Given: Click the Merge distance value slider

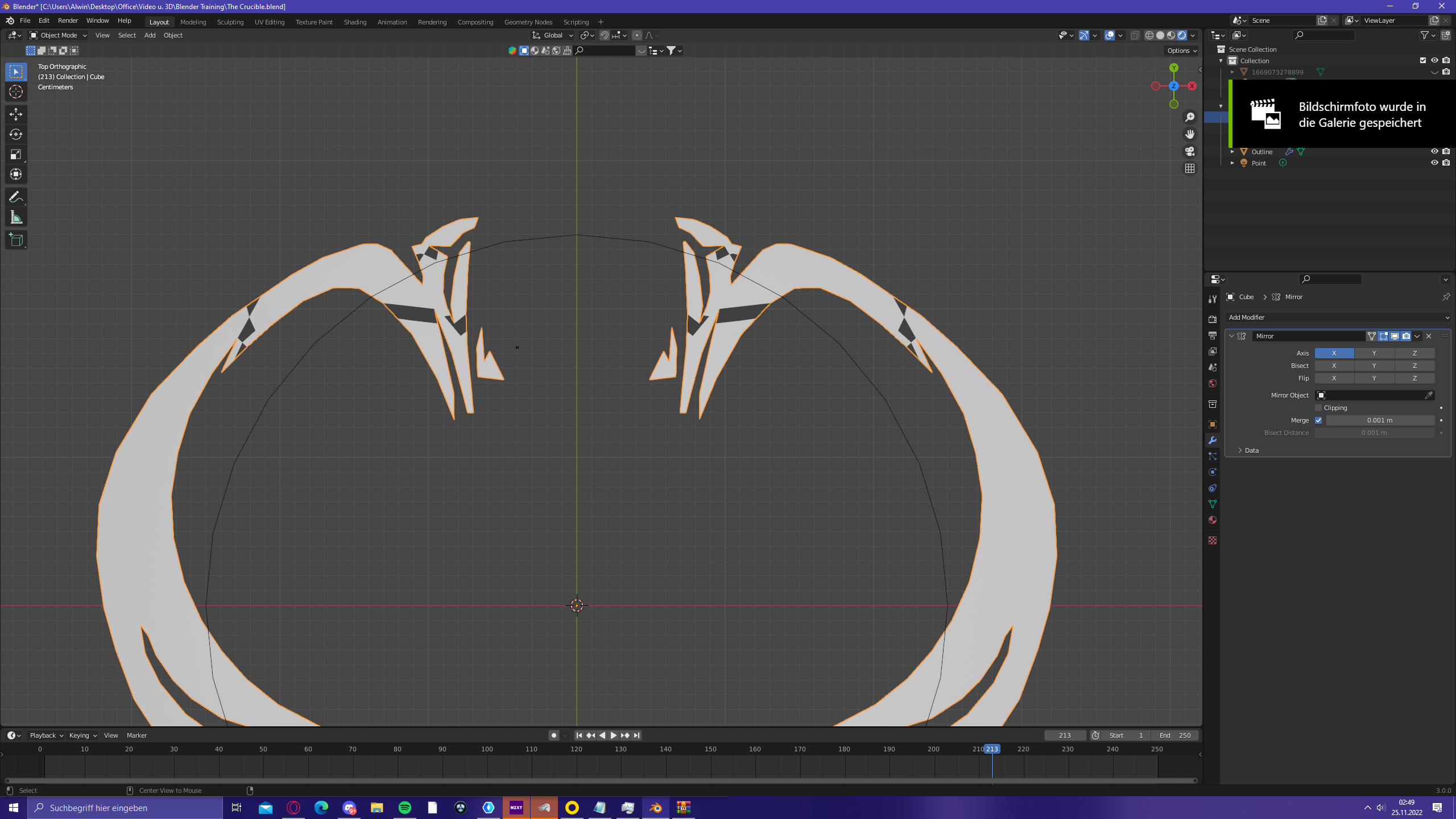Looking at the screenshot, I should [x=1379, y=420].
